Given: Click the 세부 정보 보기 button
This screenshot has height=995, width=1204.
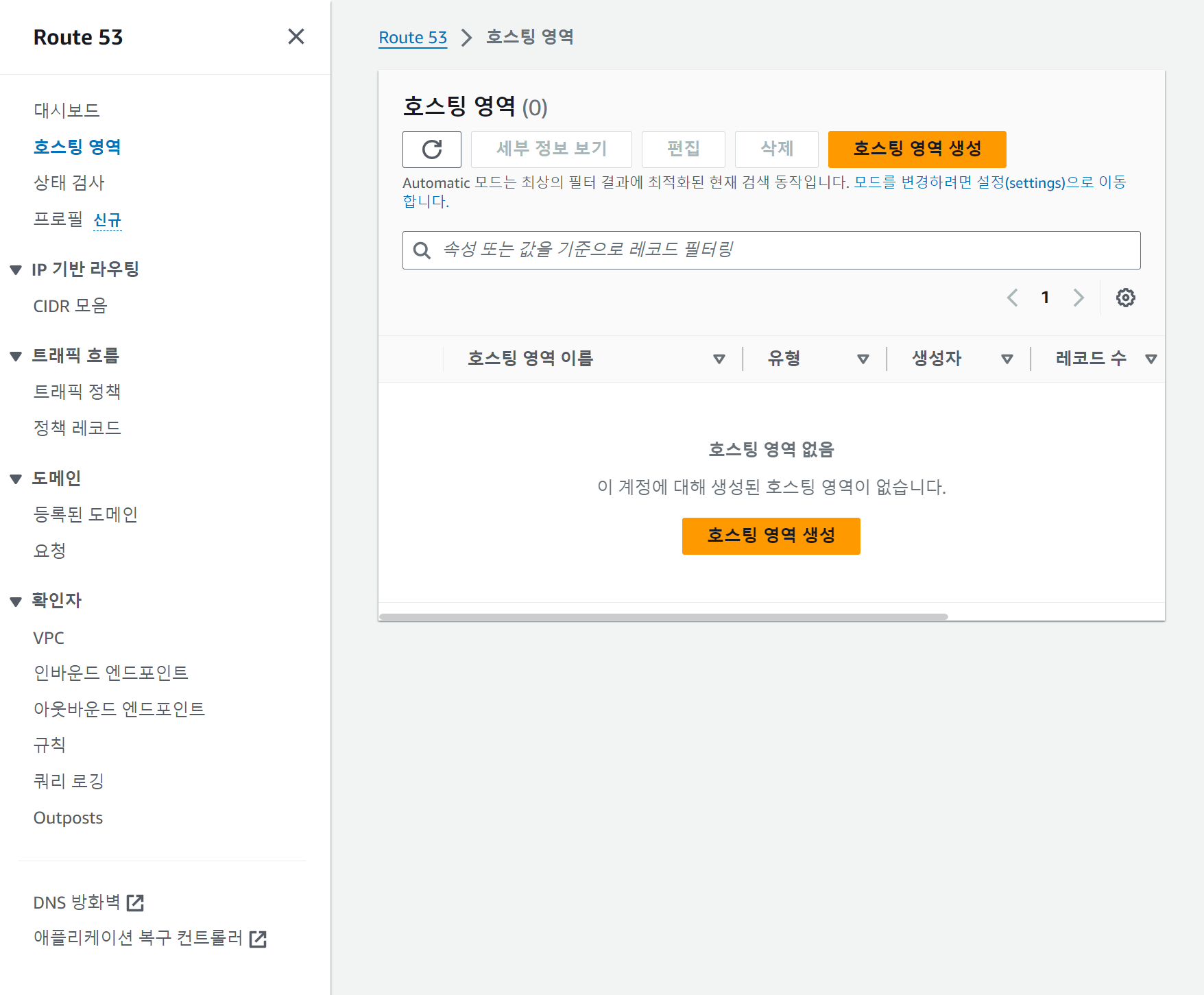Looking at the screenshot, I should 551,149.
